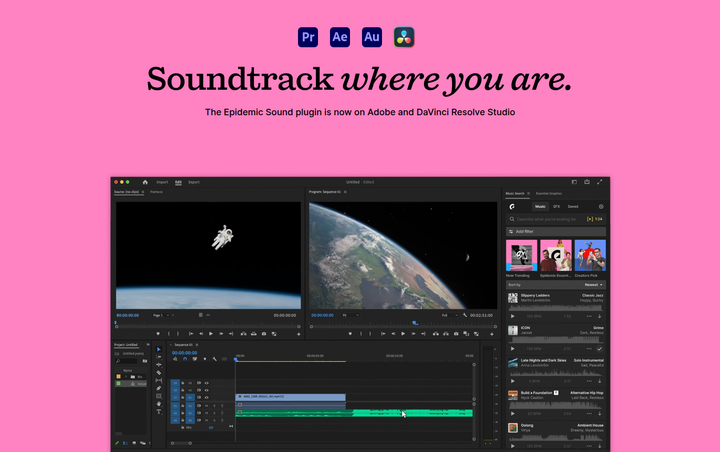
Task: Open Source monitor Page 1 dropdown
Action: (161, 315)
